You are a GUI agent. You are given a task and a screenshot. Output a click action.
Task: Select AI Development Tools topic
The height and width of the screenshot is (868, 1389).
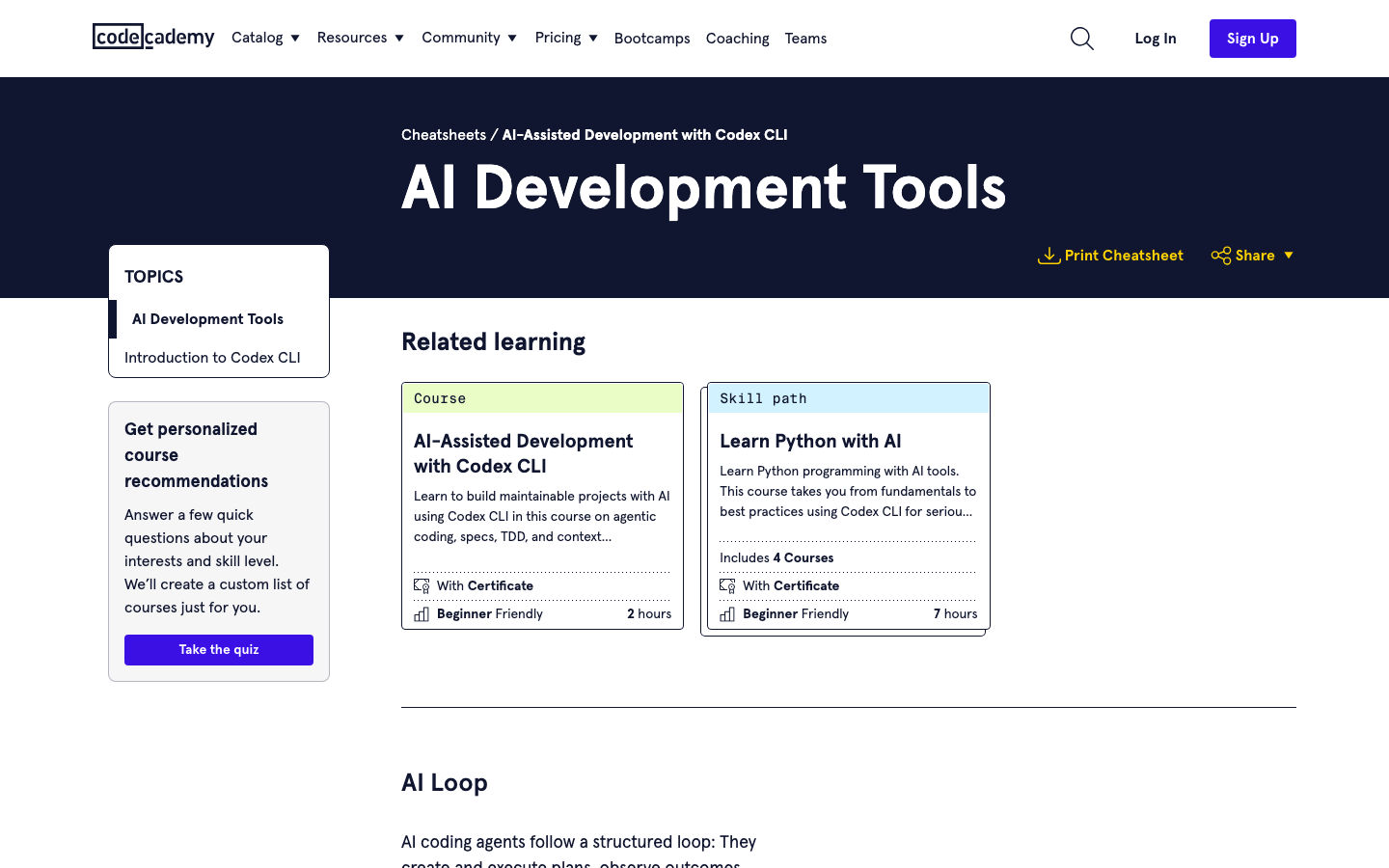(207, 319)
